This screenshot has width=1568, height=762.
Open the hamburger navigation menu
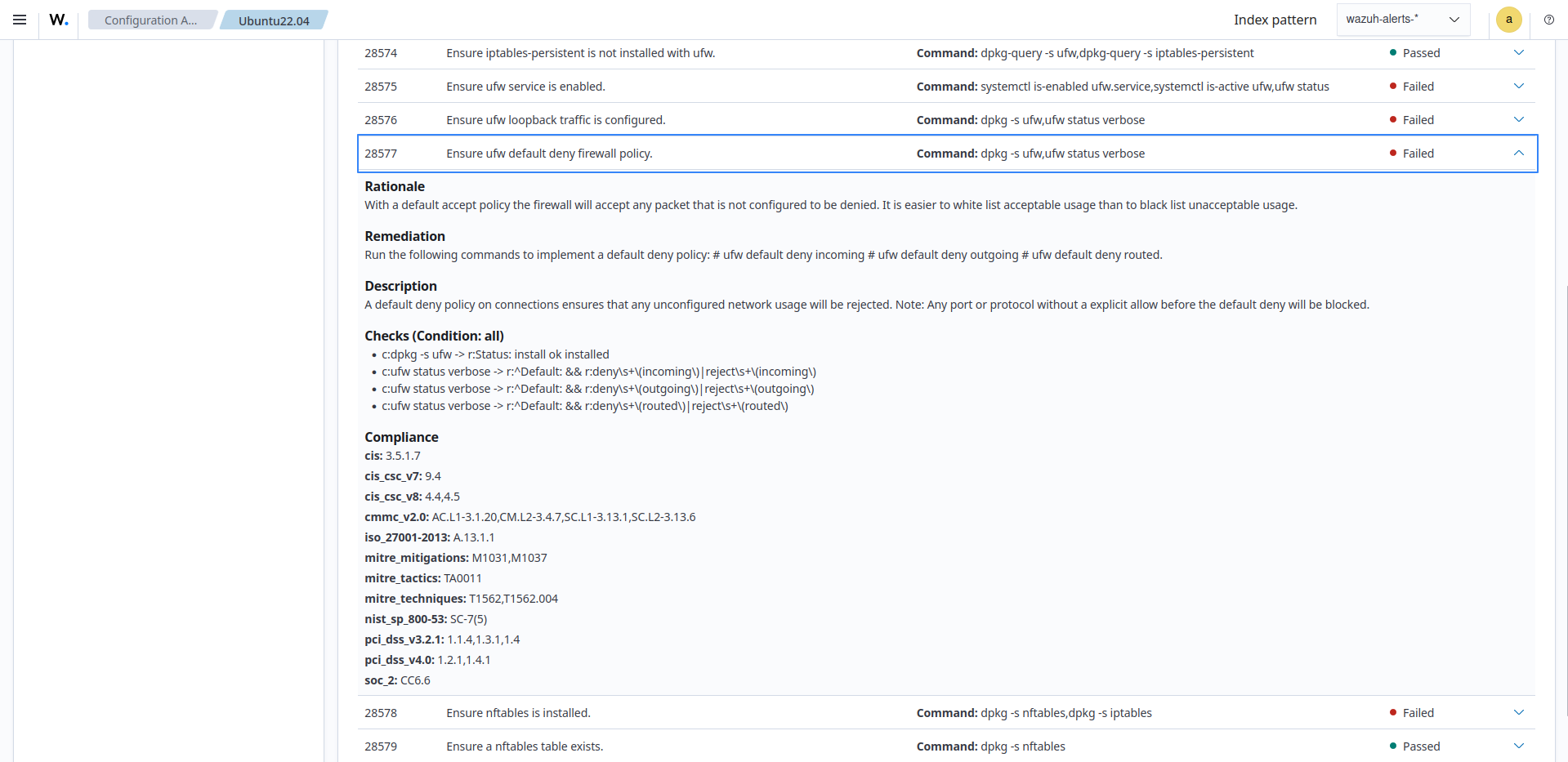tap(20, 20)
